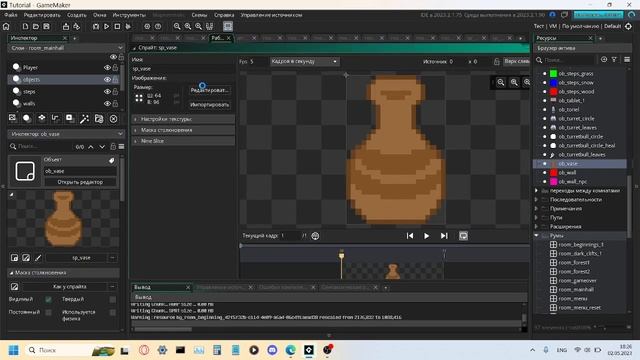Toggle visibility of walls layer
The image size is (640, 360).
point(107,104)
